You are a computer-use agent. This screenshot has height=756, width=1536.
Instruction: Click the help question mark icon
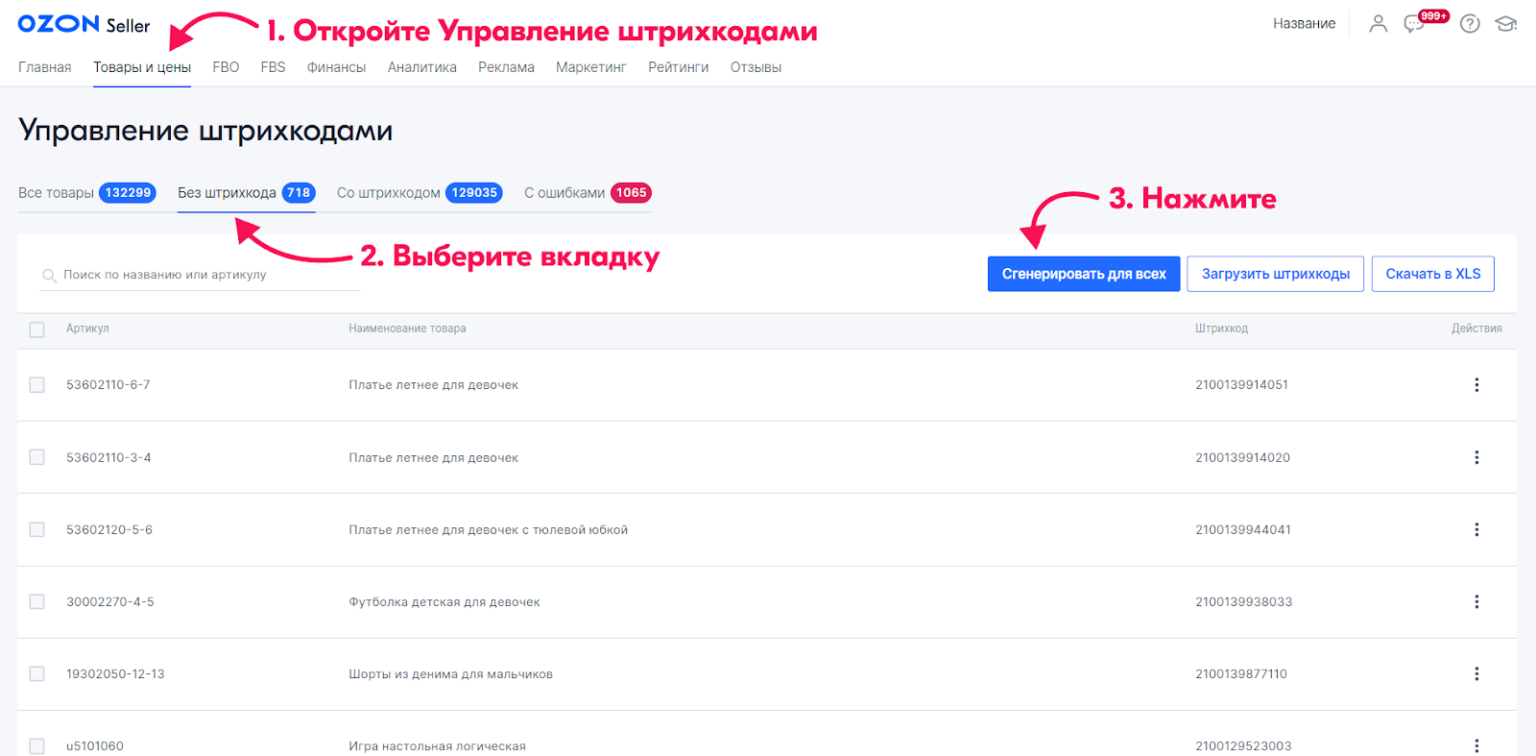tap(1469, 23)
